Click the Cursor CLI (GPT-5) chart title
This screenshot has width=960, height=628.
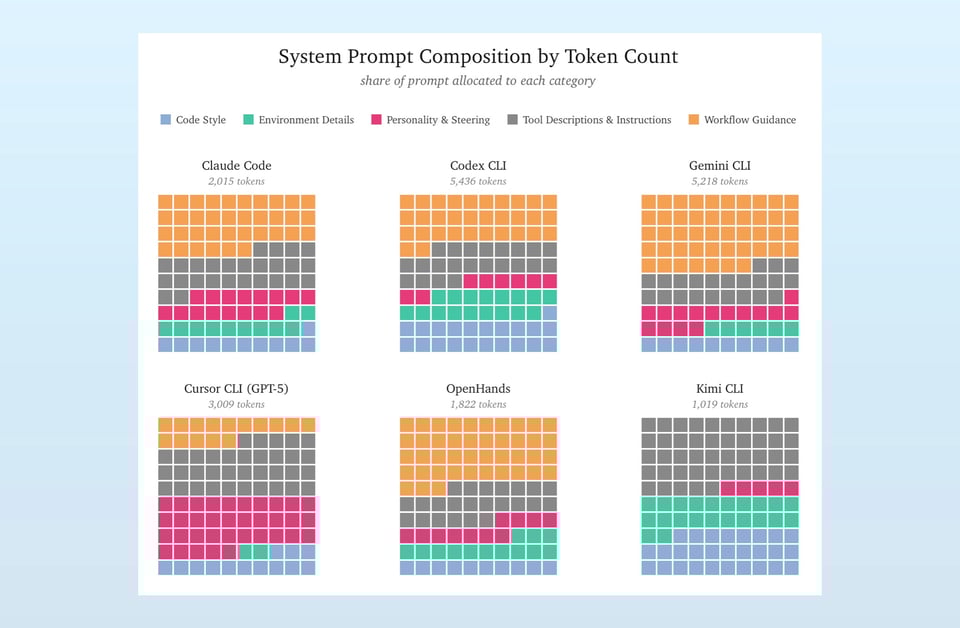click(236, 389)
